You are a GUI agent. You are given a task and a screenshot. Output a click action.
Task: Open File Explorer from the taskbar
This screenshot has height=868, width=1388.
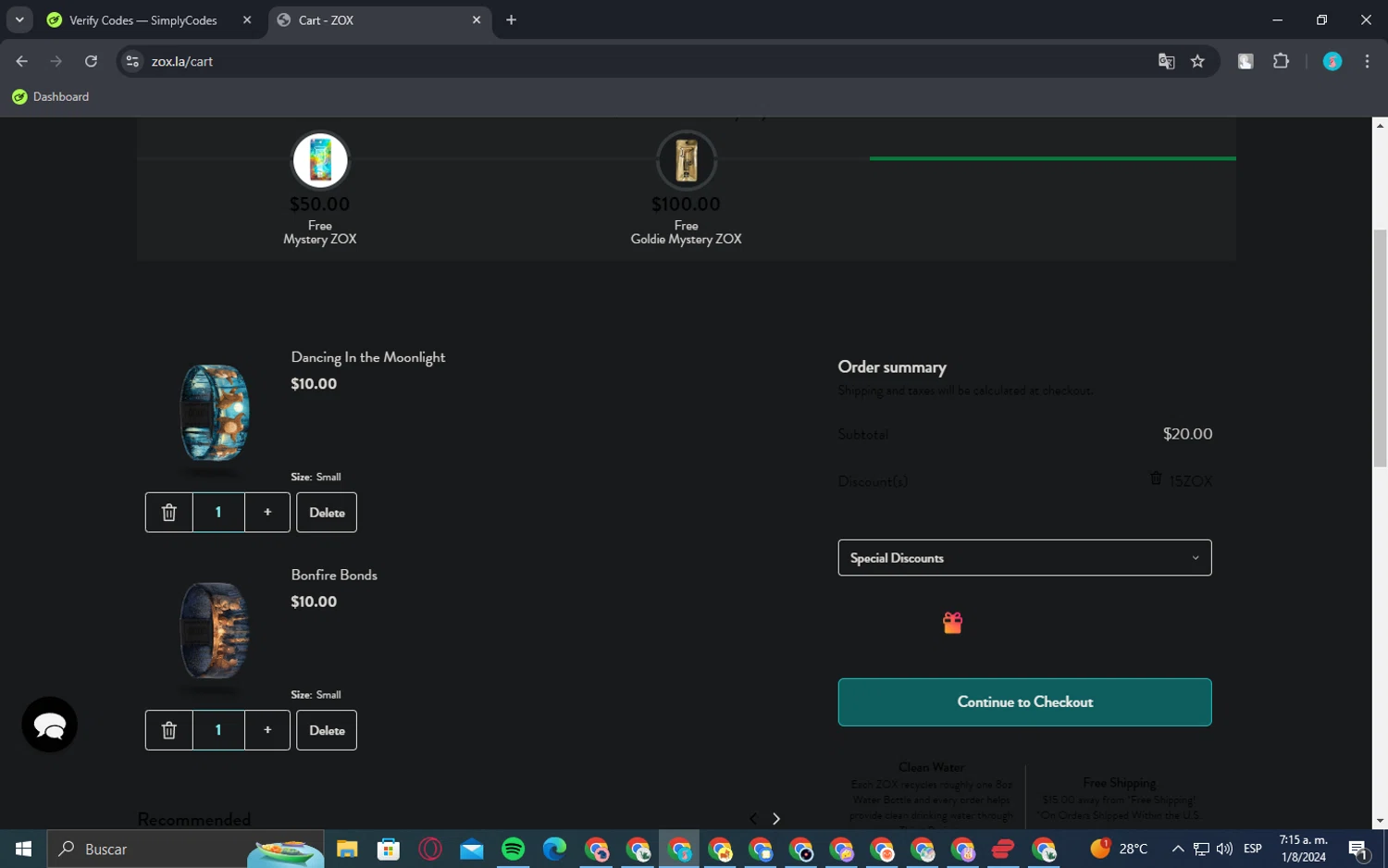[x=347, y=849]
